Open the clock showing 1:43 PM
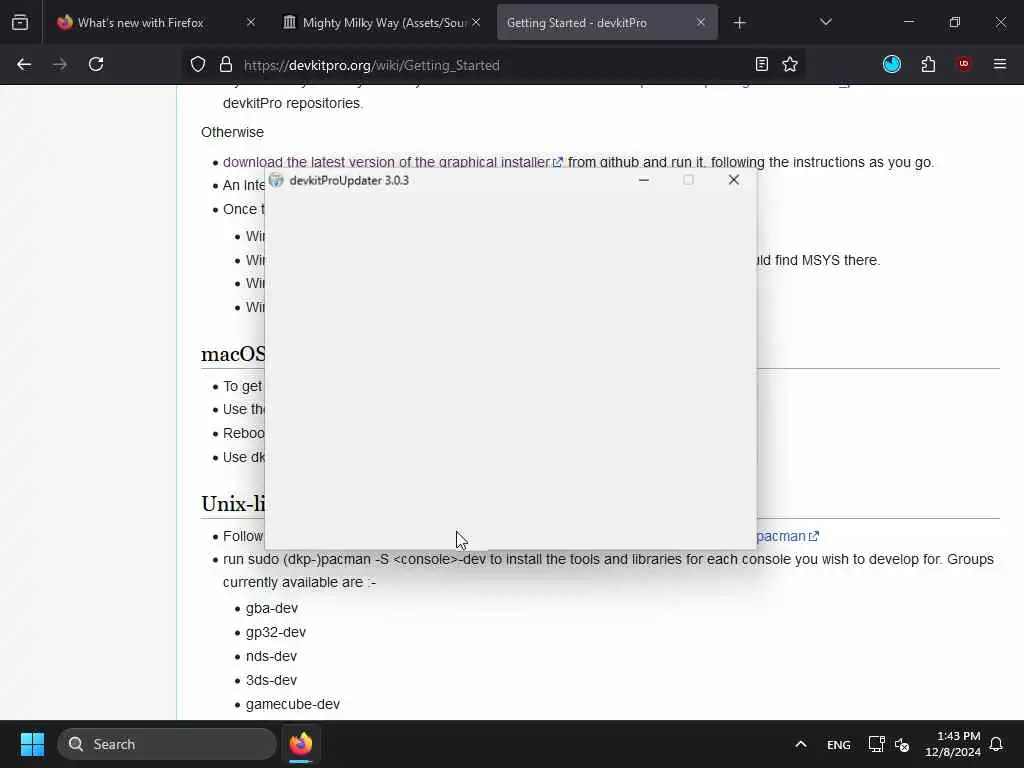Image resolution: width=1024 pixels, height=768 pixels. 953,744
